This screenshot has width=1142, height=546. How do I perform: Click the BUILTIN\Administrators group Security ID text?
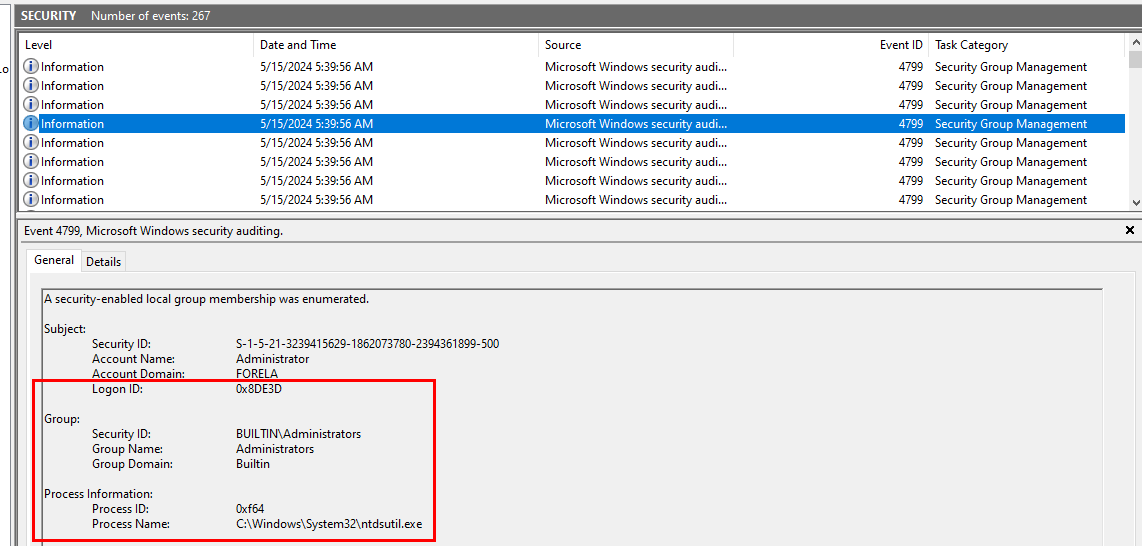pos(298,434)
